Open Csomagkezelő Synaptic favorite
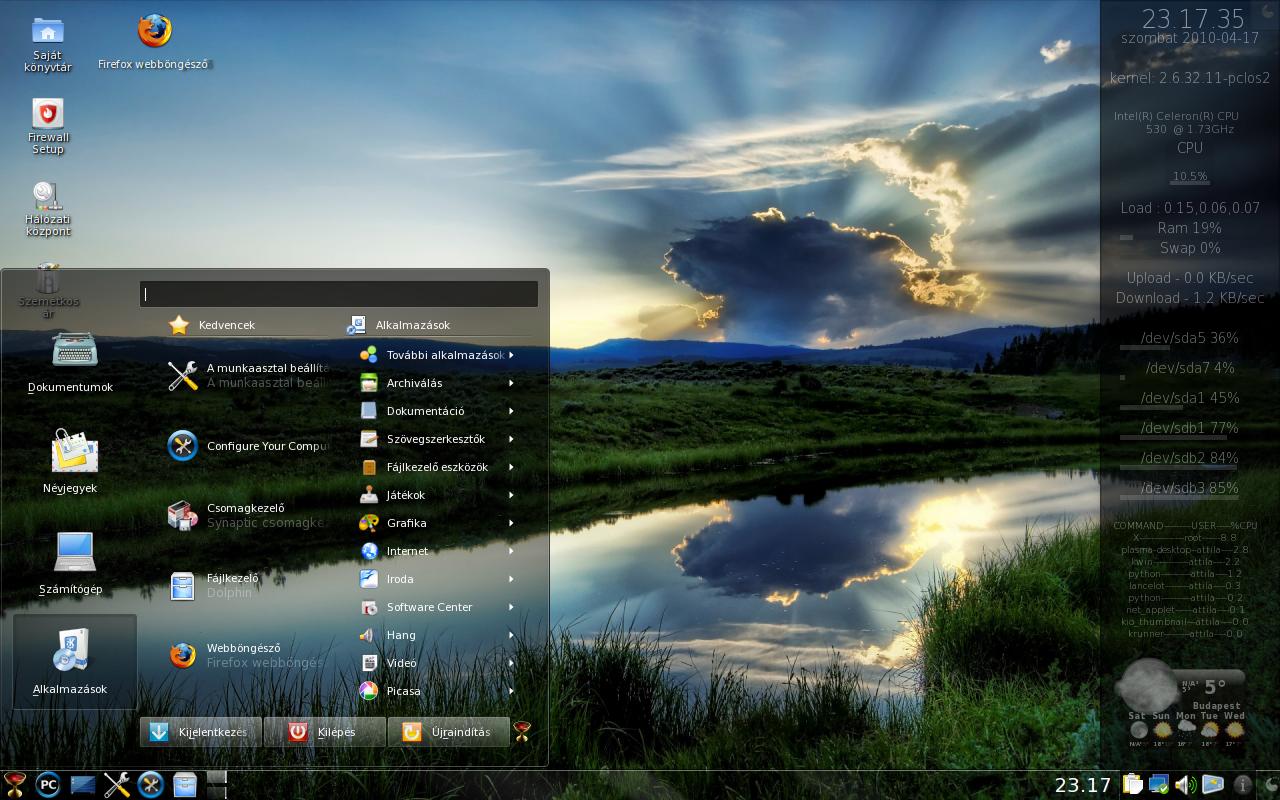Screen dimensions: 1280x800 [x=248, y=515]
